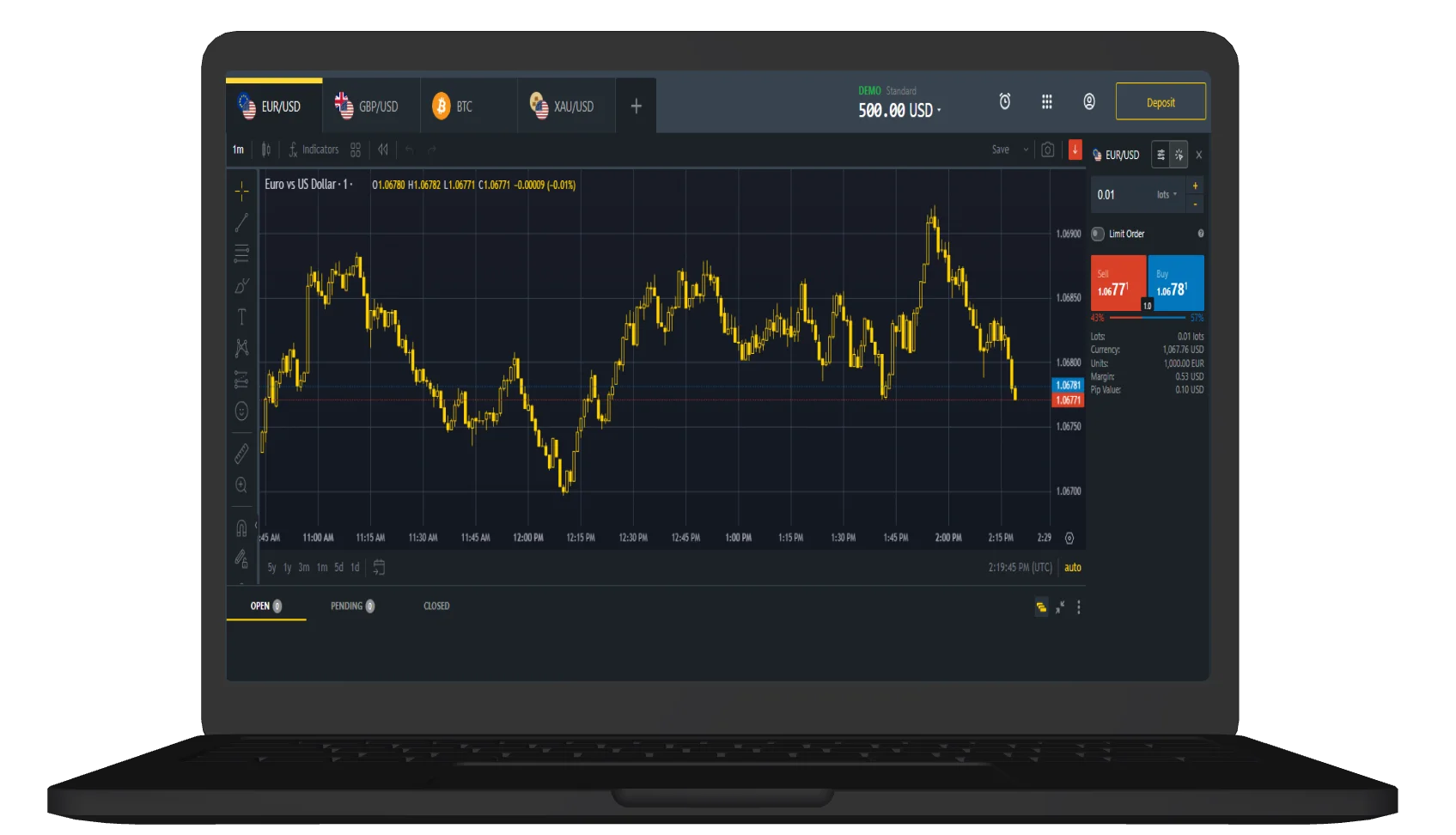The image size is (1456, 835).
Task: Click the red down-arrow button
Action: 1075,149
